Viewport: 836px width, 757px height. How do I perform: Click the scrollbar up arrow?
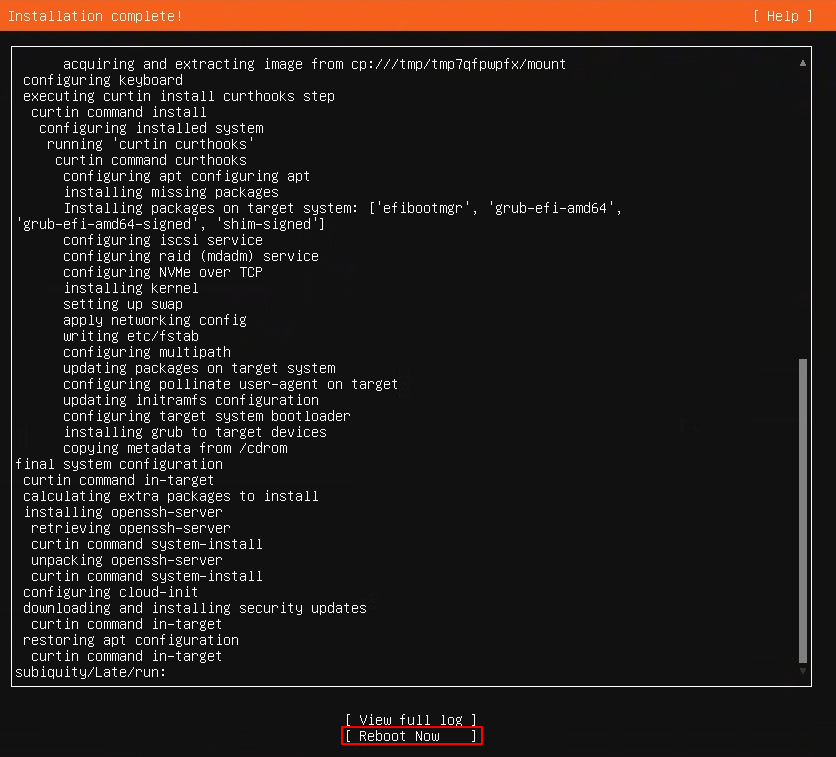pyautogui.click(x=802, y=63)
